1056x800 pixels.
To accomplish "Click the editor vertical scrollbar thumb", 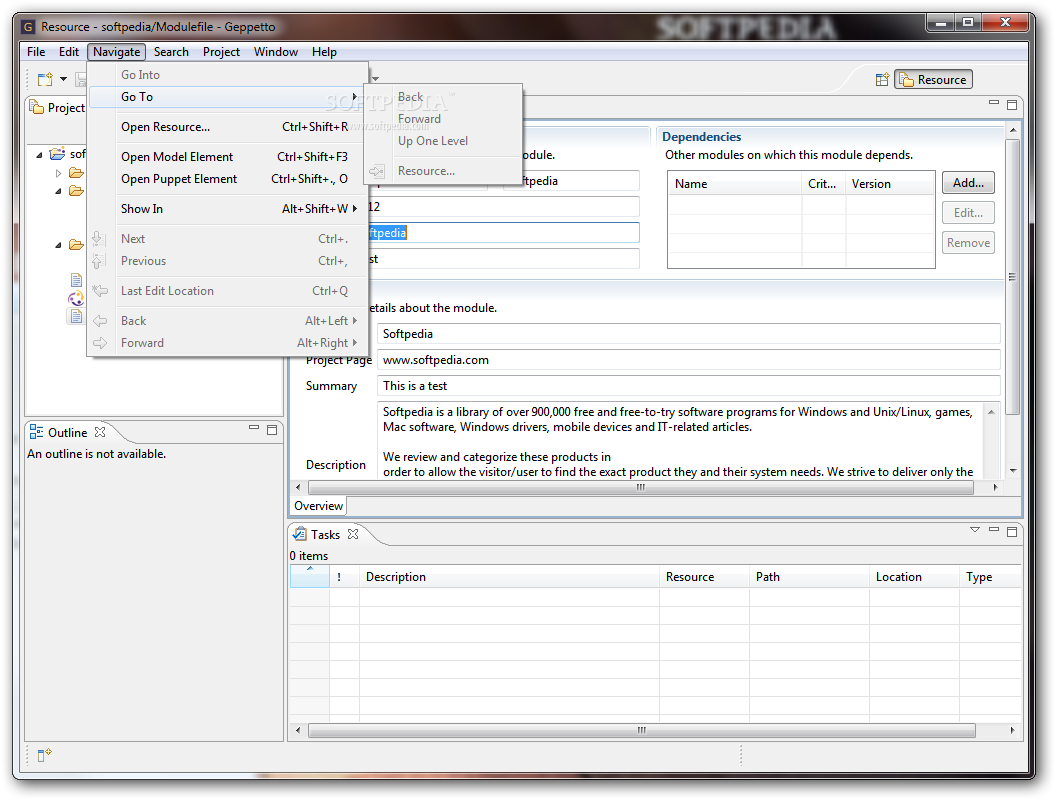I will tap(1012, 277).
